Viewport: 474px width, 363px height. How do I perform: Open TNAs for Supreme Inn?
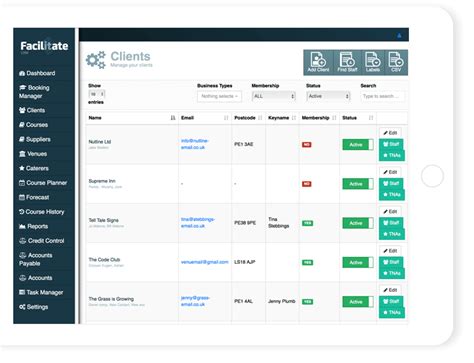point(392,195)
